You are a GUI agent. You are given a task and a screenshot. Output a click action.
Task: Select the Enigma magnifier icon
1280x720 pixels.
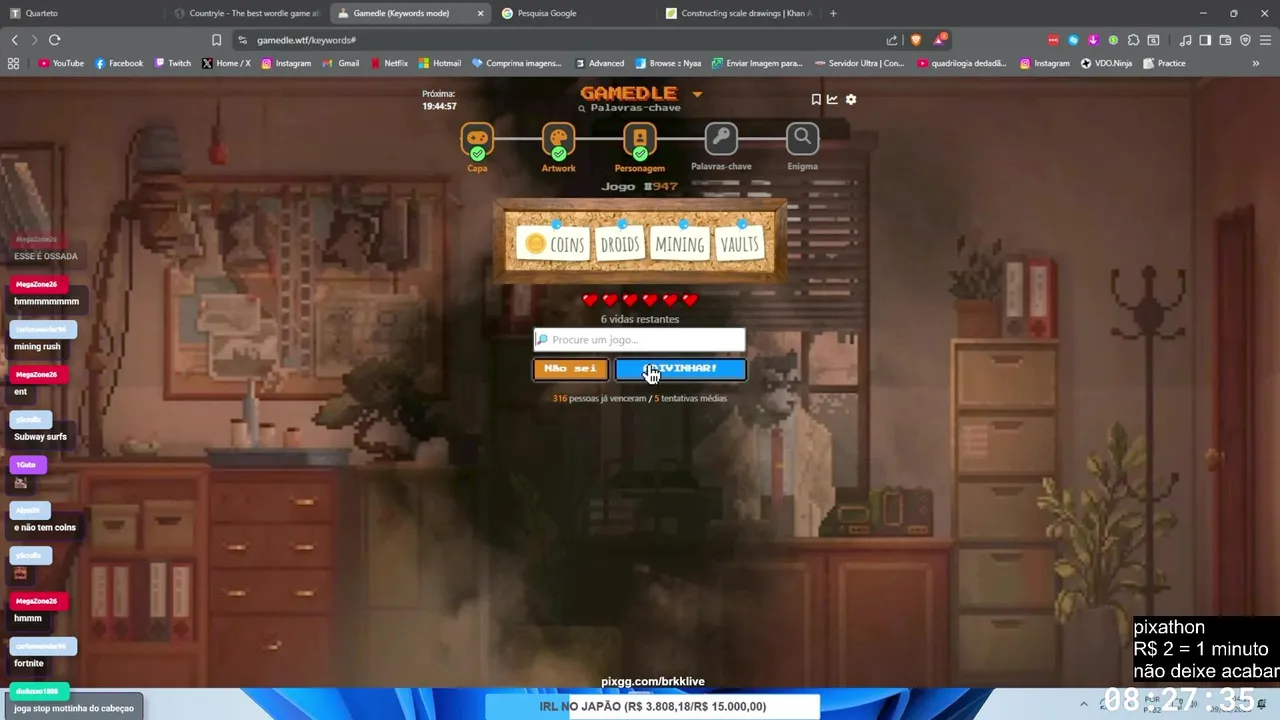coord(802,139)
